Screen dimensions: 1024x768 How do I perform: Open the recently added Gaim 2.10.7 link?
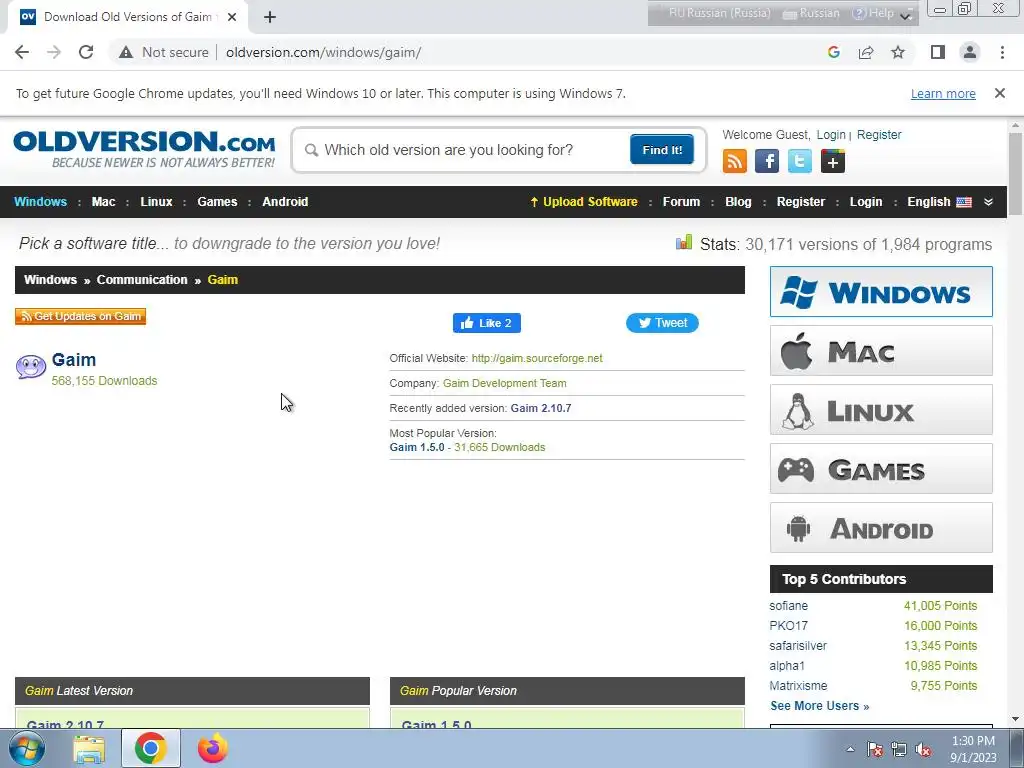point(541,408)
